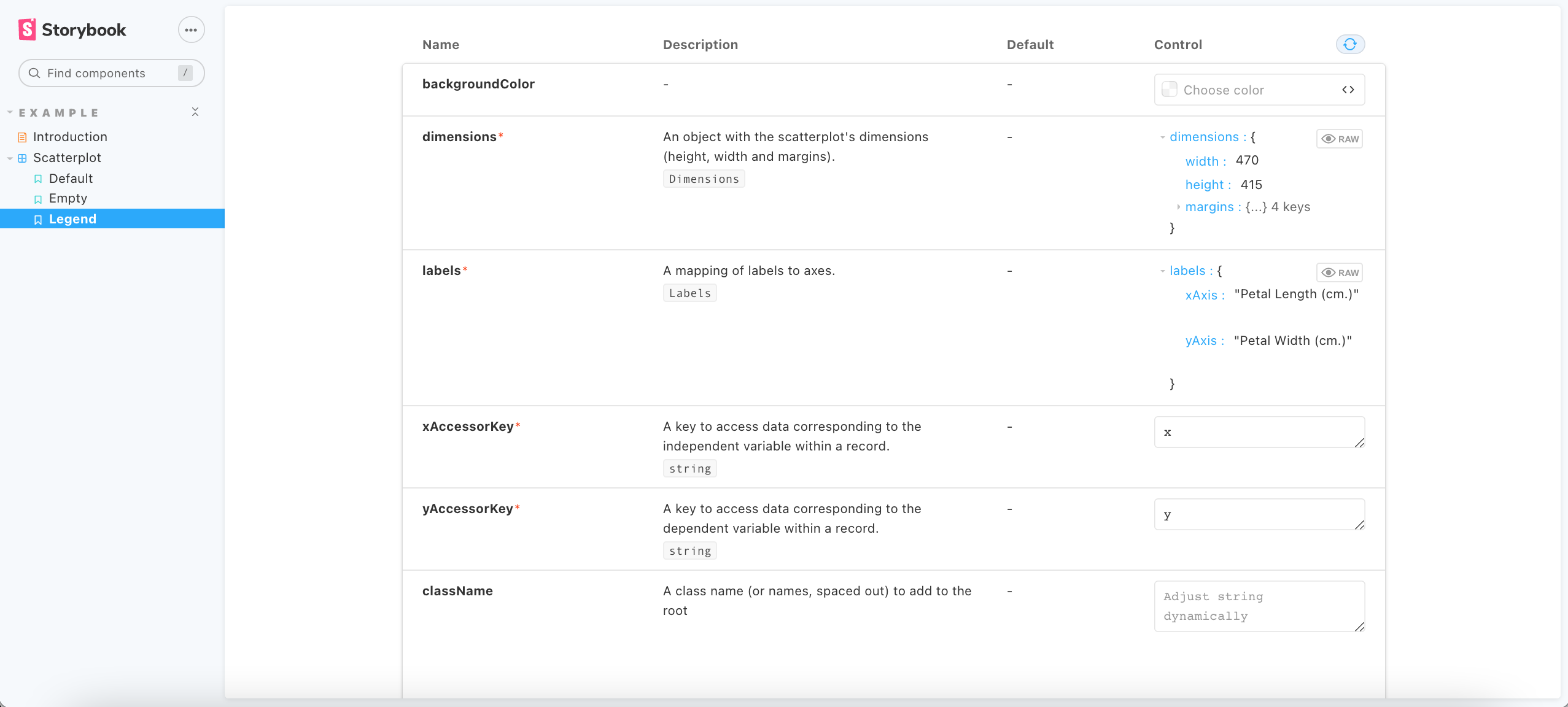1568x707 pixels.
Task: Expand the margins object with 4 keys
Action: 1178,207
